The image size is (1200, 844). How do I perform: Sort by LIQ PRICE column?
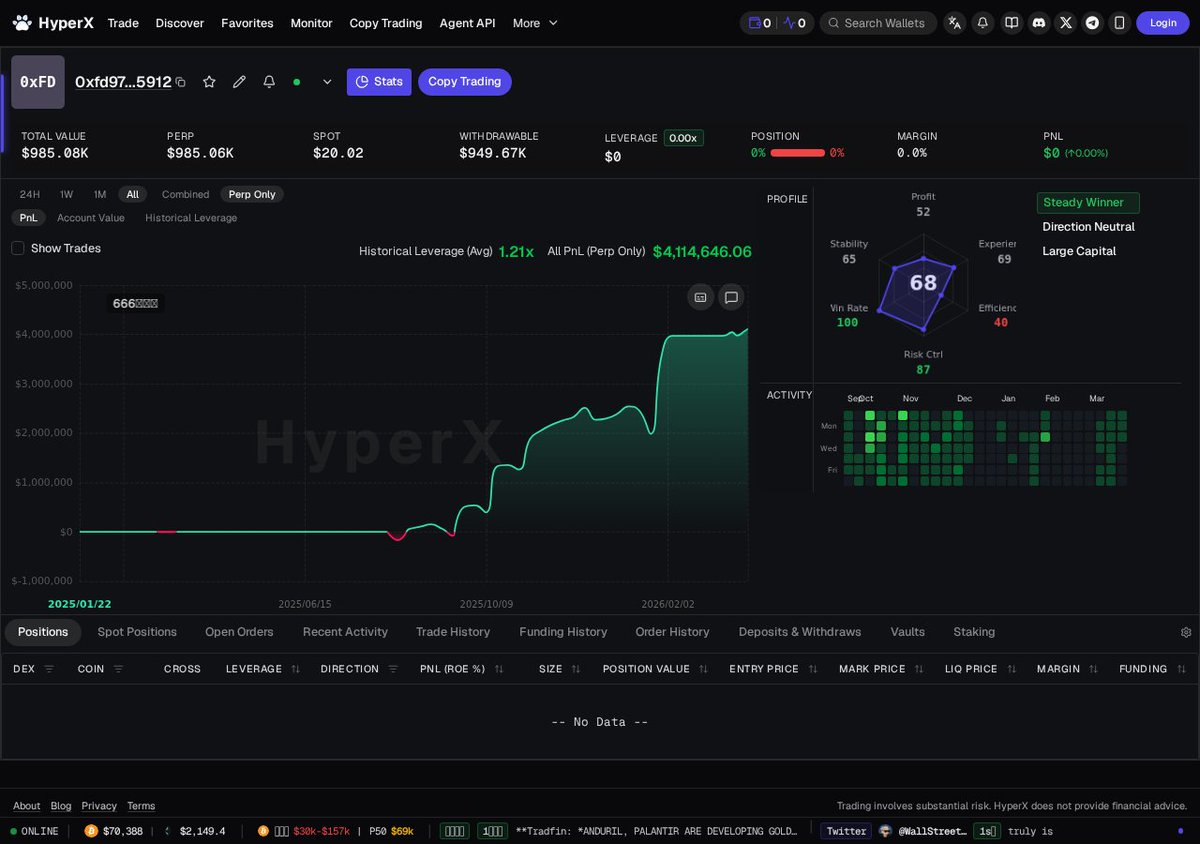[x=1011, y=669]
